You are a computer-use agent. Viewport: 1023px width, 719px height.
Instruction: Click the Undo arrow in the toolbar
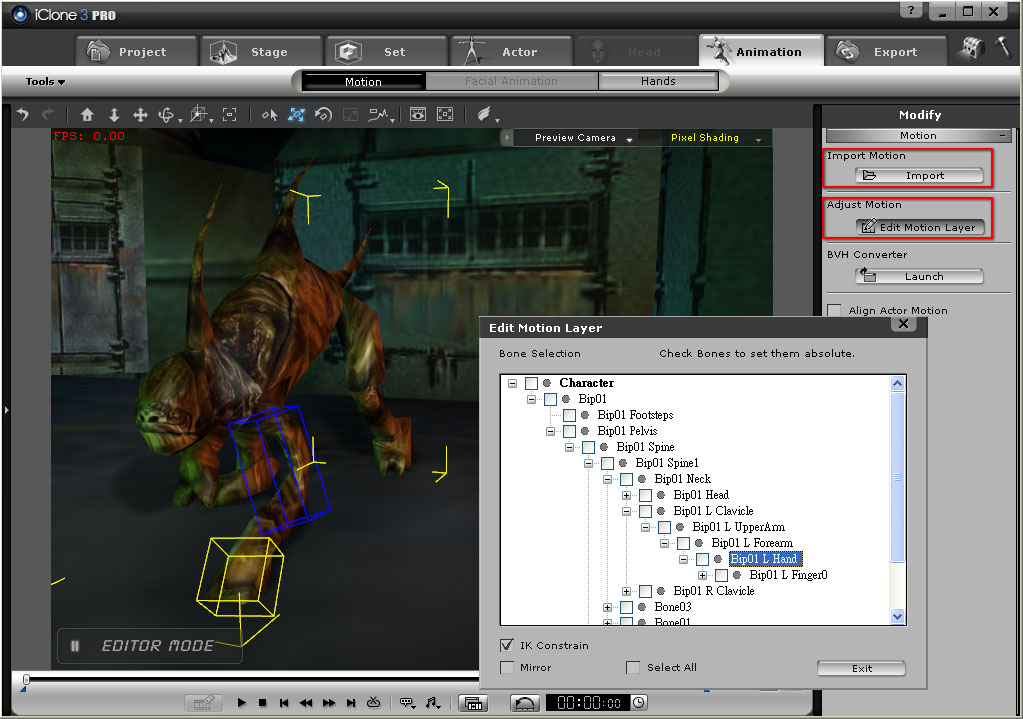(23, 115)
